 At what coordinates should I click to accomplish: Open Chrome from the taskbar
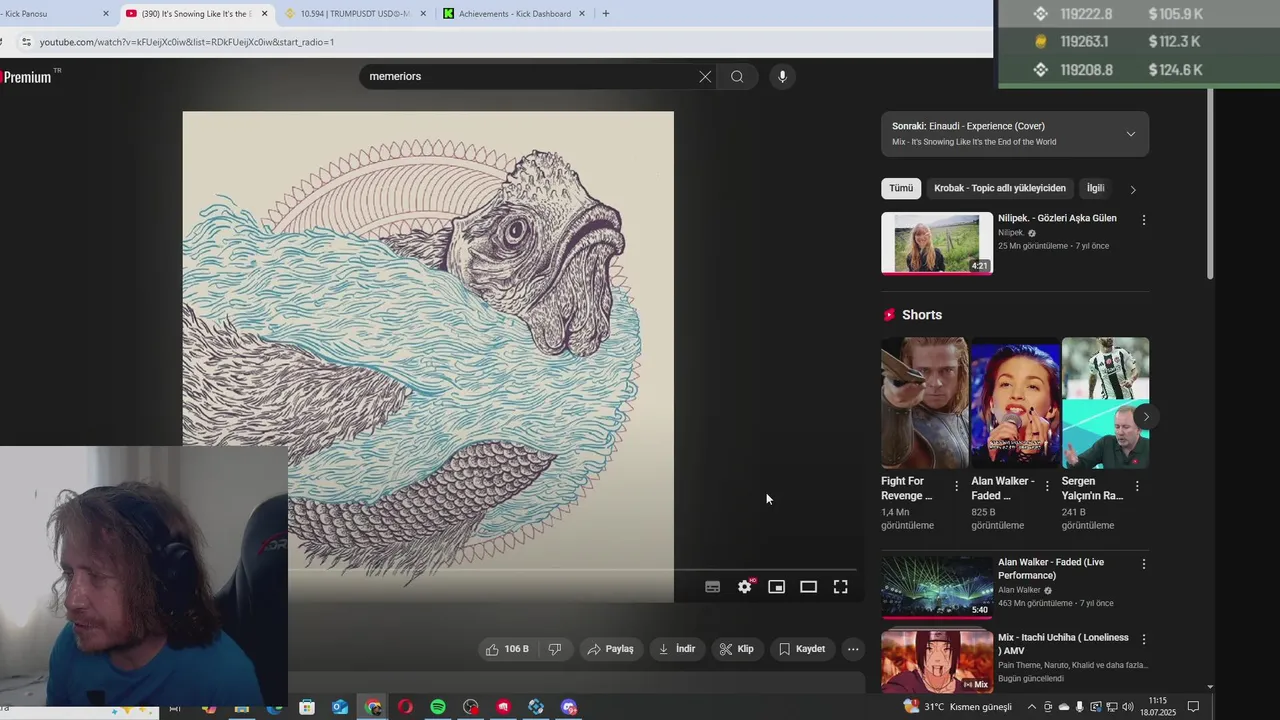click(x=373, y=707)
